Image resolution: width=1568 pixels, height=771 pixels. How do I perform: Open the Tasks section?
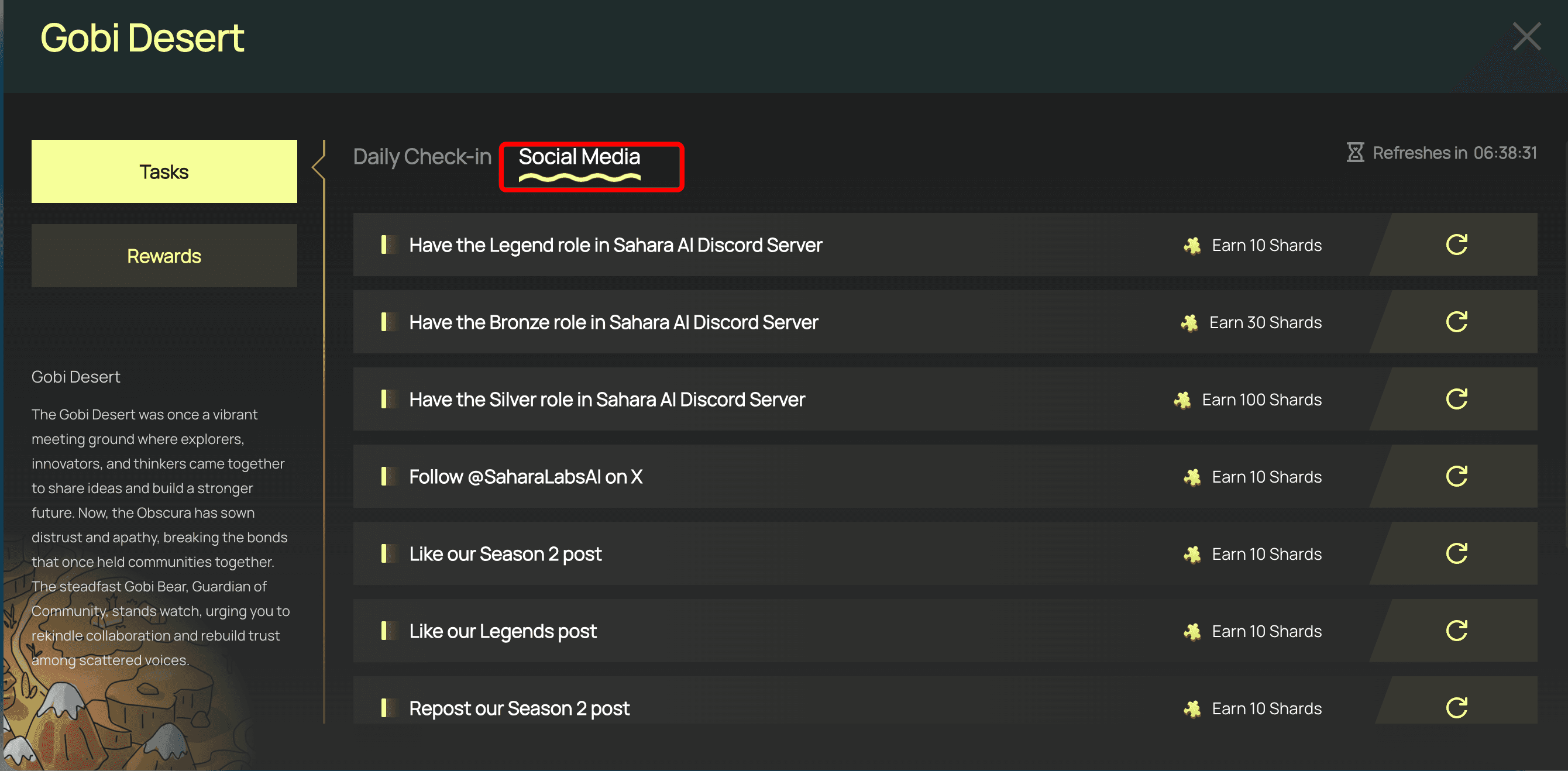pyautogui.click(x=164, y=171)
